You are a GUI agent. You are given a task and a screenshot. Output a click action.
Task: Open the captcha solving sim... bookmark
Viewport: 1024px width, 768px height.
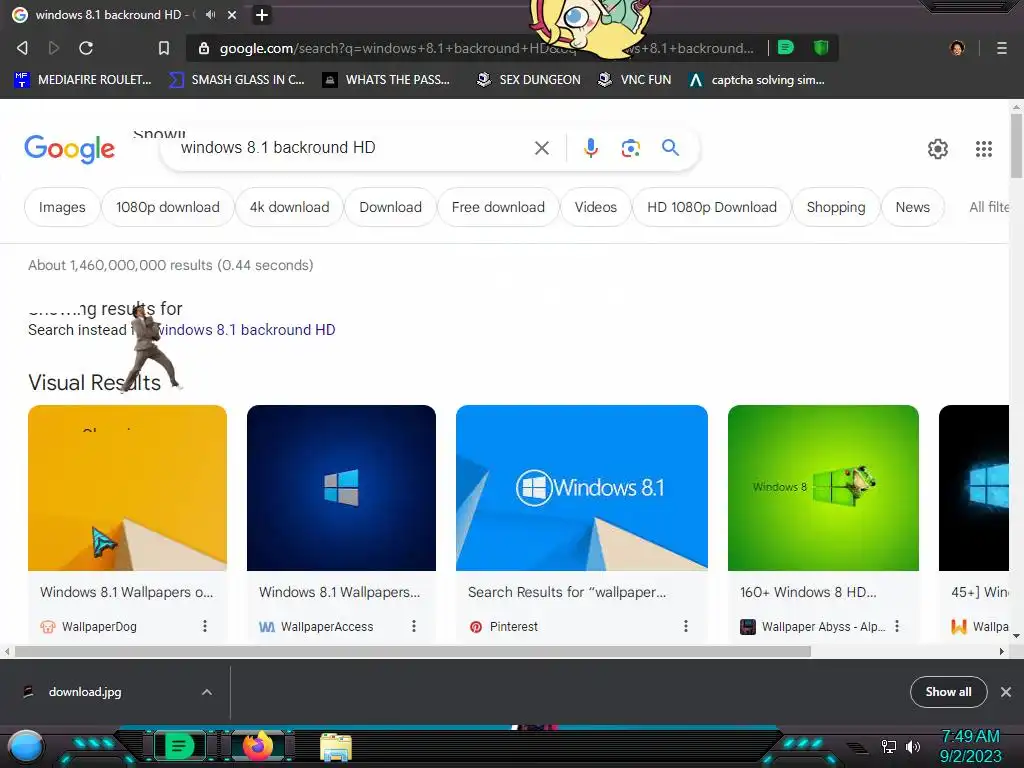click(757, 80)
